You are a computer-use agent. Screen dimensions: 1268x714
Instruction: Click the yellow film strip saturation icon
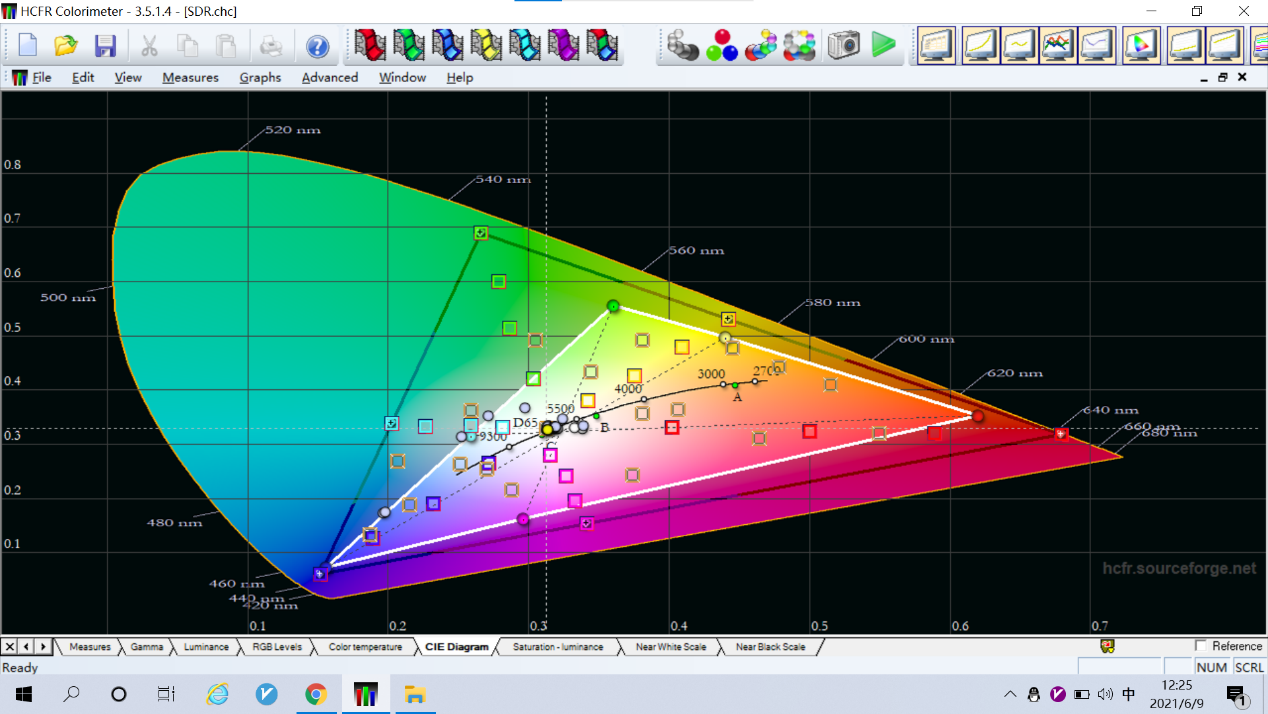tap(486, 45)
